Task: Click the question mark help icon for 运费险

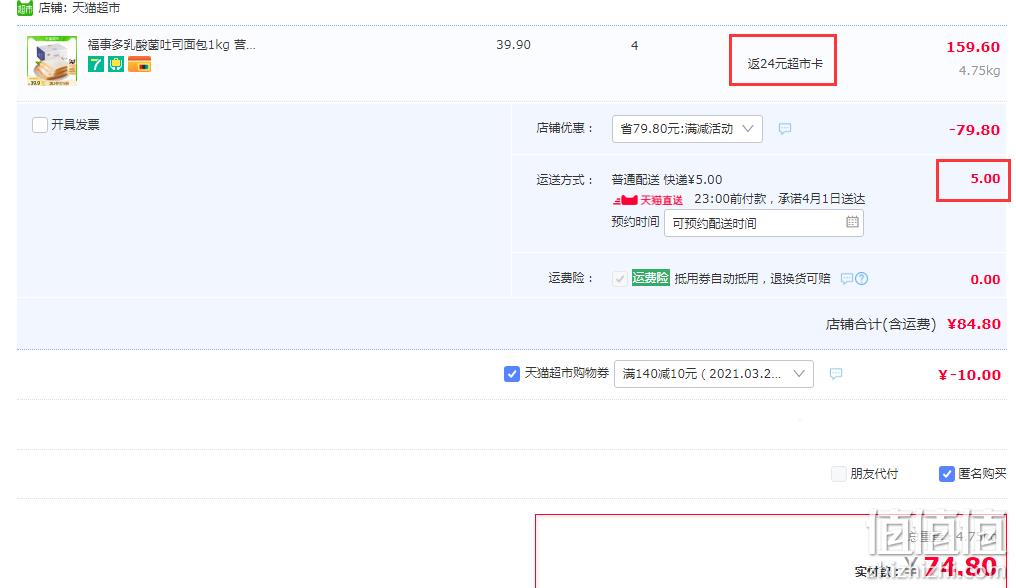Action: pyautogui.click(x=861, y=279)
